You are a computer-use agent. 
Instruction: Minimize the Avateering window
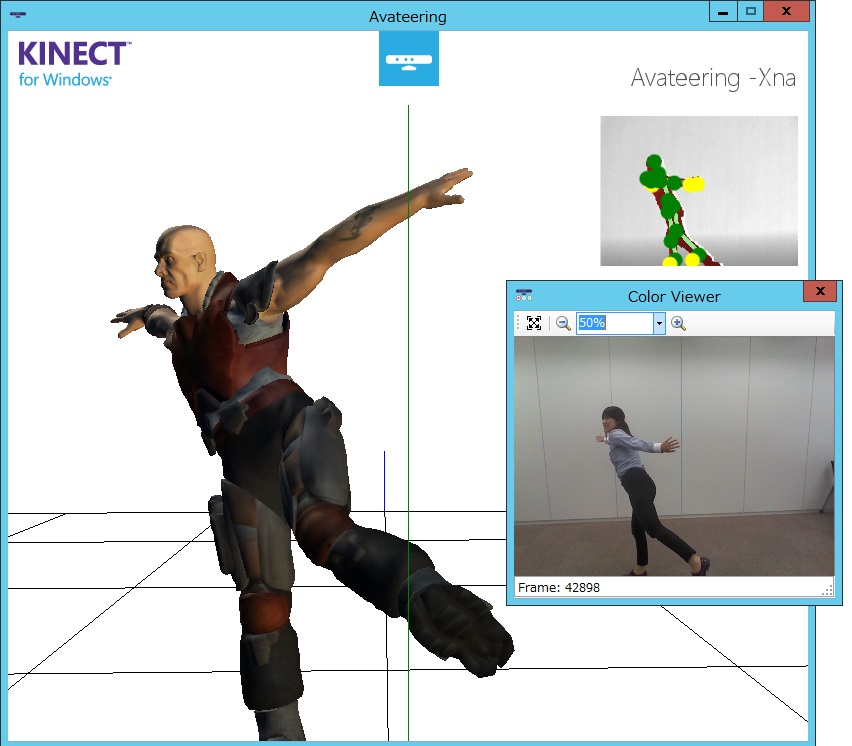click(x=723, y=11)
